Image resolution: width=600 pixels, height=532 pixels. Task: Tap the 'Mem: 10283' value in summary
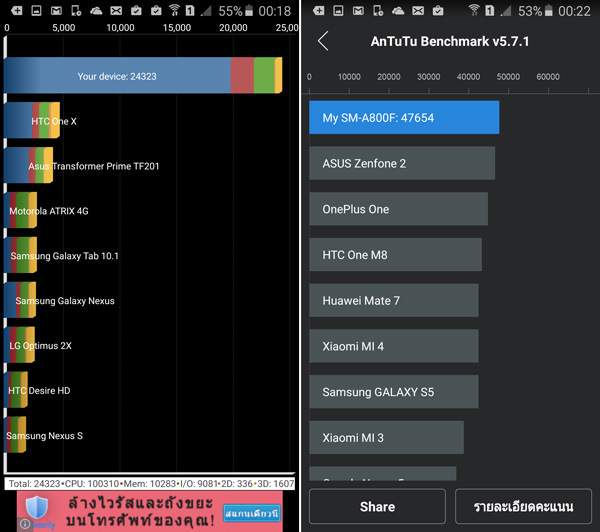[x=150, y=484]
